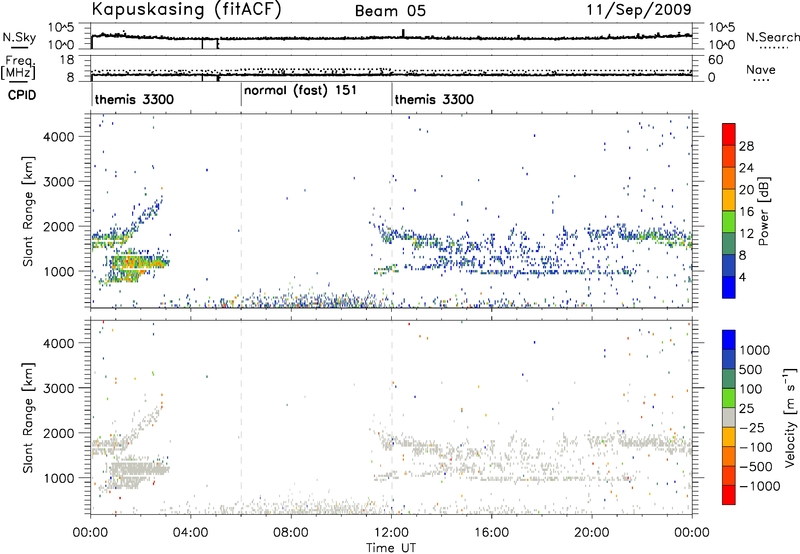
Task: Click the 12:00 time tick label
Action: click(391, 533)
